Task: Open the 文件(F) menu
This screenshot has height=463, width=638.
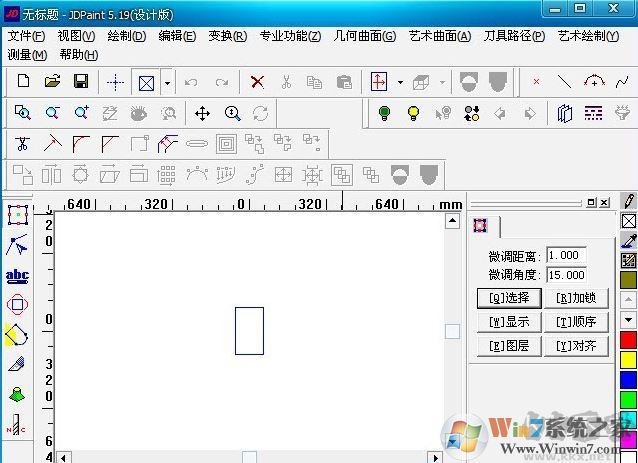Action: pos(26,36)
